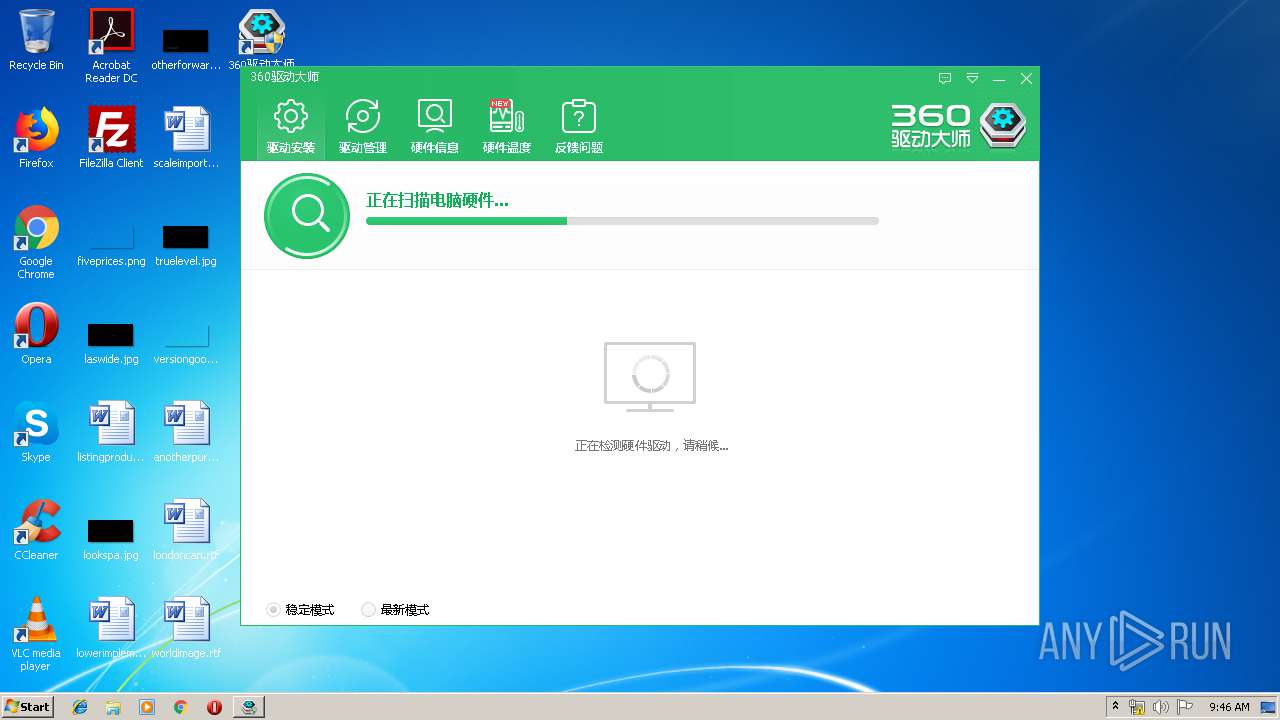Expand the 360驱动大师 main menu dropdown arrow
1280x720 pixels.
[972, 78]
